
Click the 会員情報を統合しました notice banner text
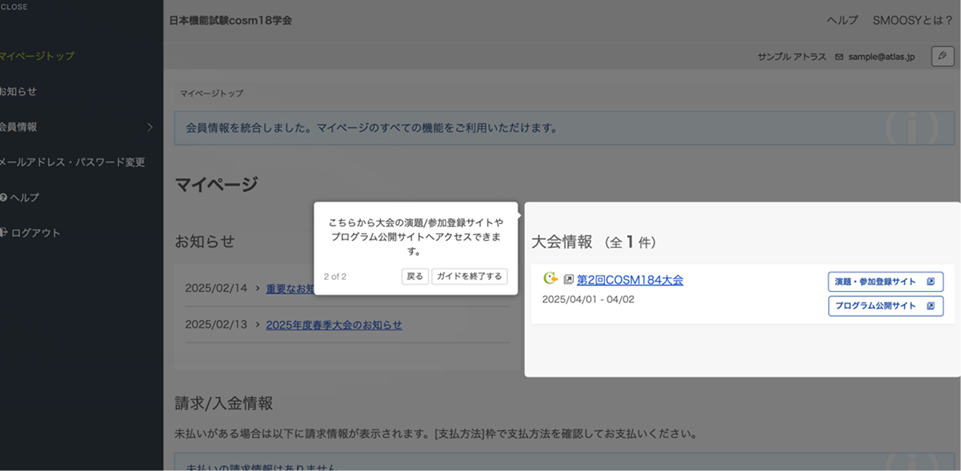pos(371,128)
